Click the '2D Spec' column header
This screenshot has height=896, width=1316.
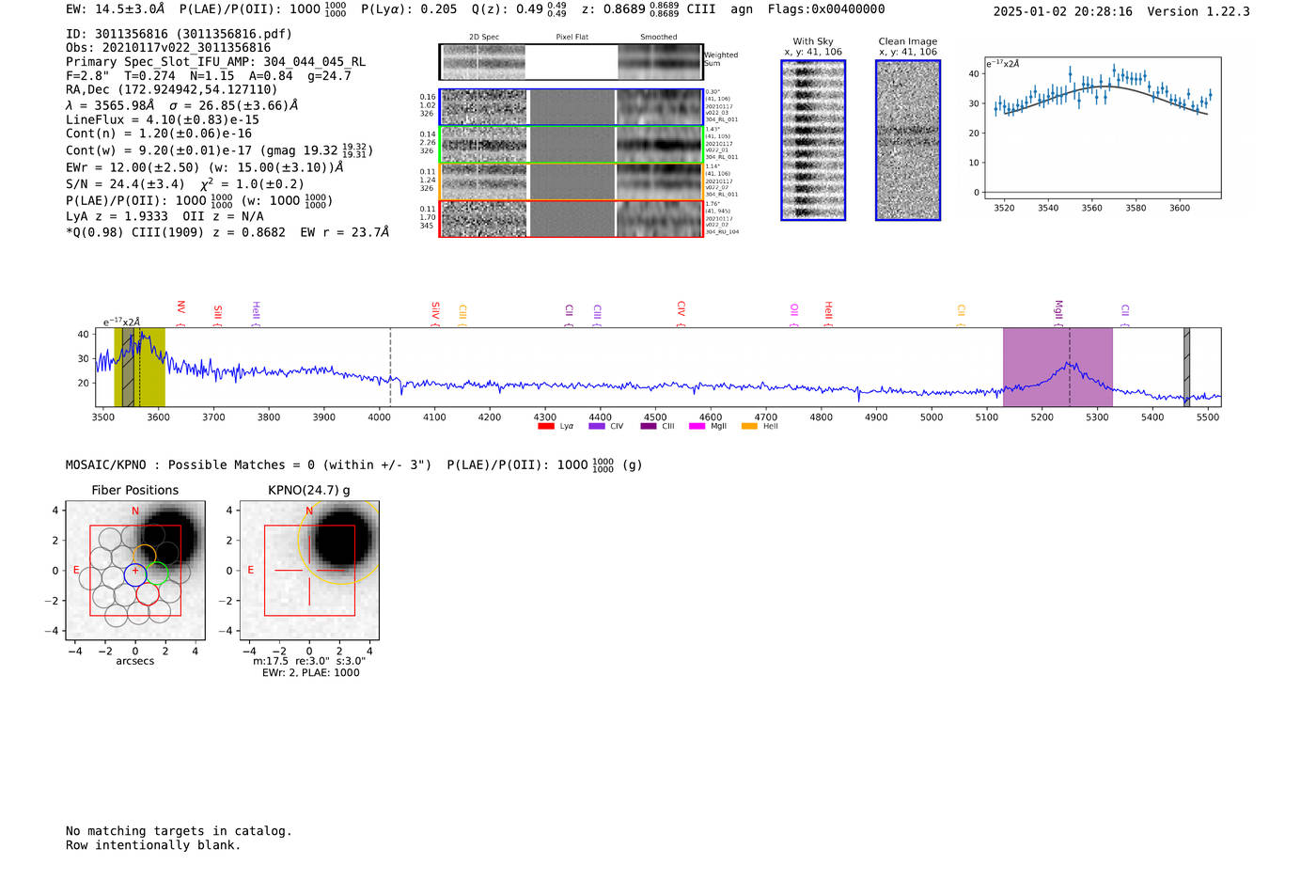coord(484,37)
